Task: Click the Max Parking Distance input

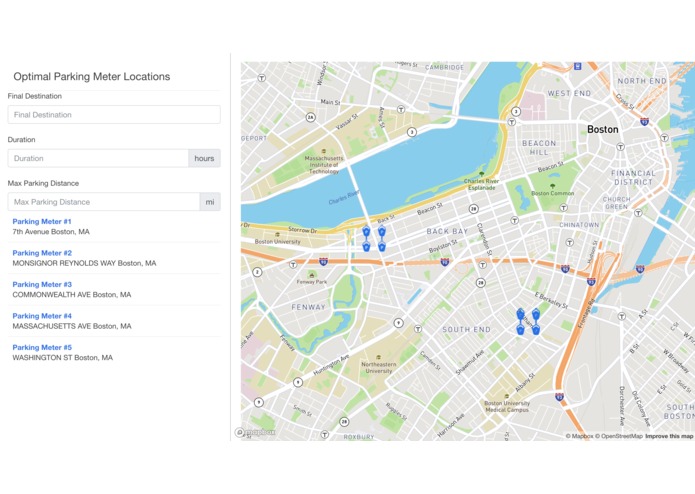Action: (x=103, y=202)
